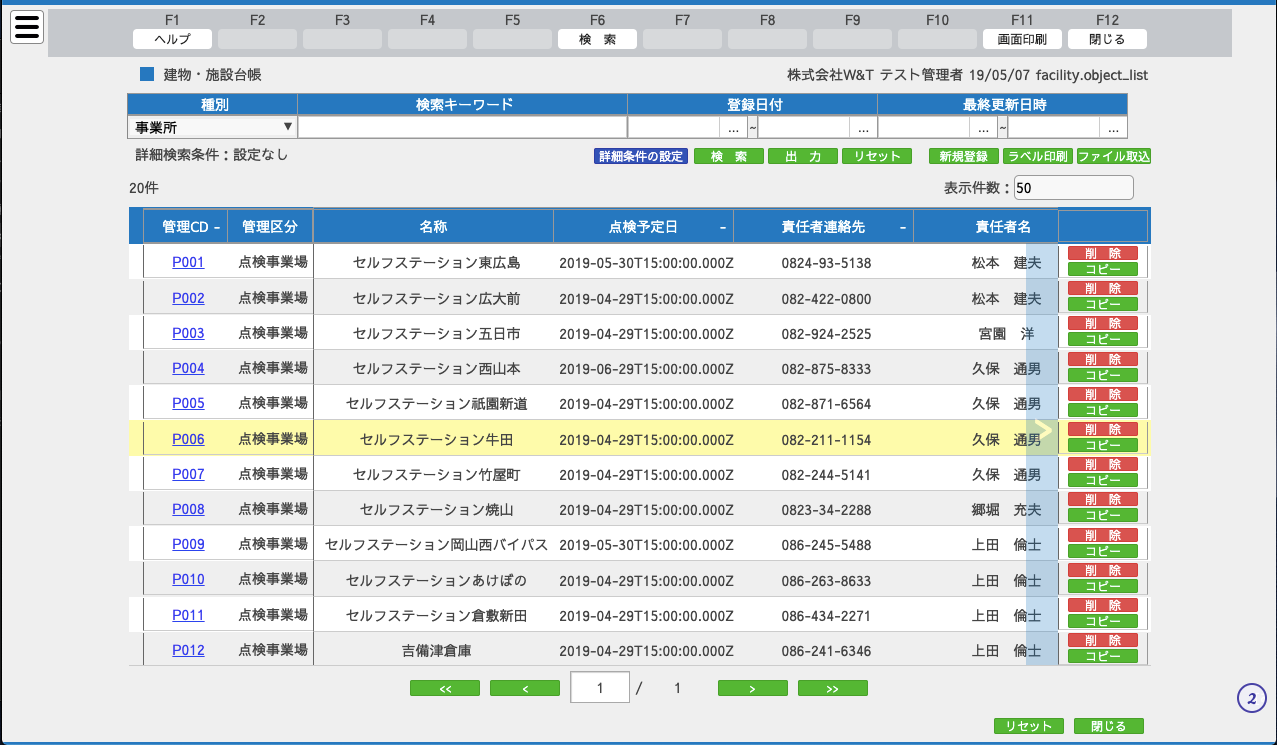This screenshot has height=745, width=1277.
Task: Click the bottom リセット button
Action: 1029,726
